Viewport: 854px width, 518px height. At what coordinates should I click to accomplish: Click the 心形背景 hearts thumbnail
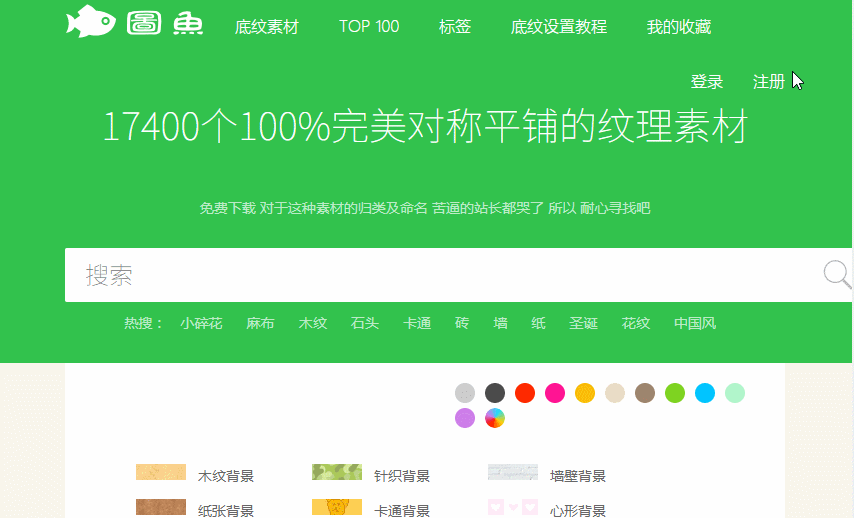click(x=513, y=507)
